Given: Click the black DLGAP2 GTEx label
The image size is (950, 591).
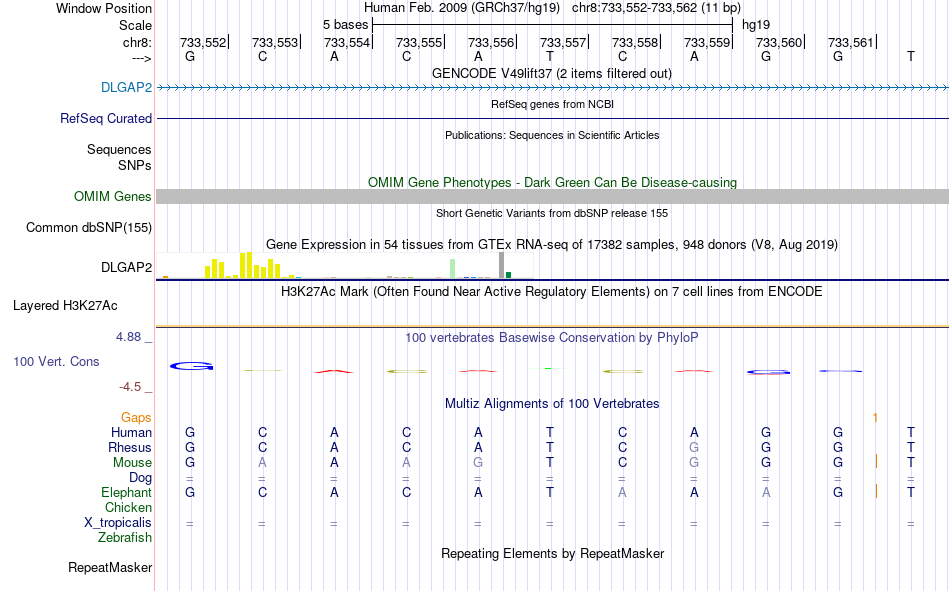Looking at the screenshot, I should (x=126, y=267).
